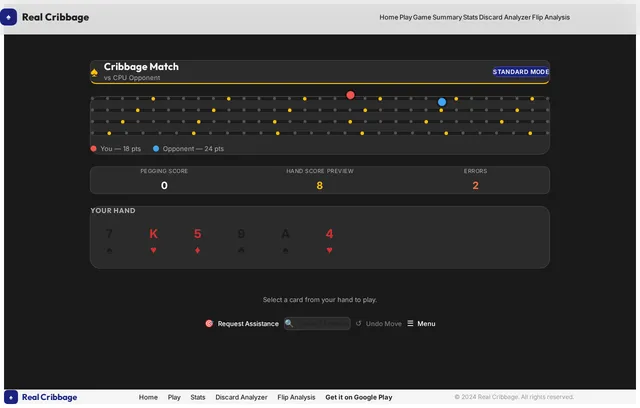
Task: Click the search input field near Undo Move
Action: click(x=317, y=324)
